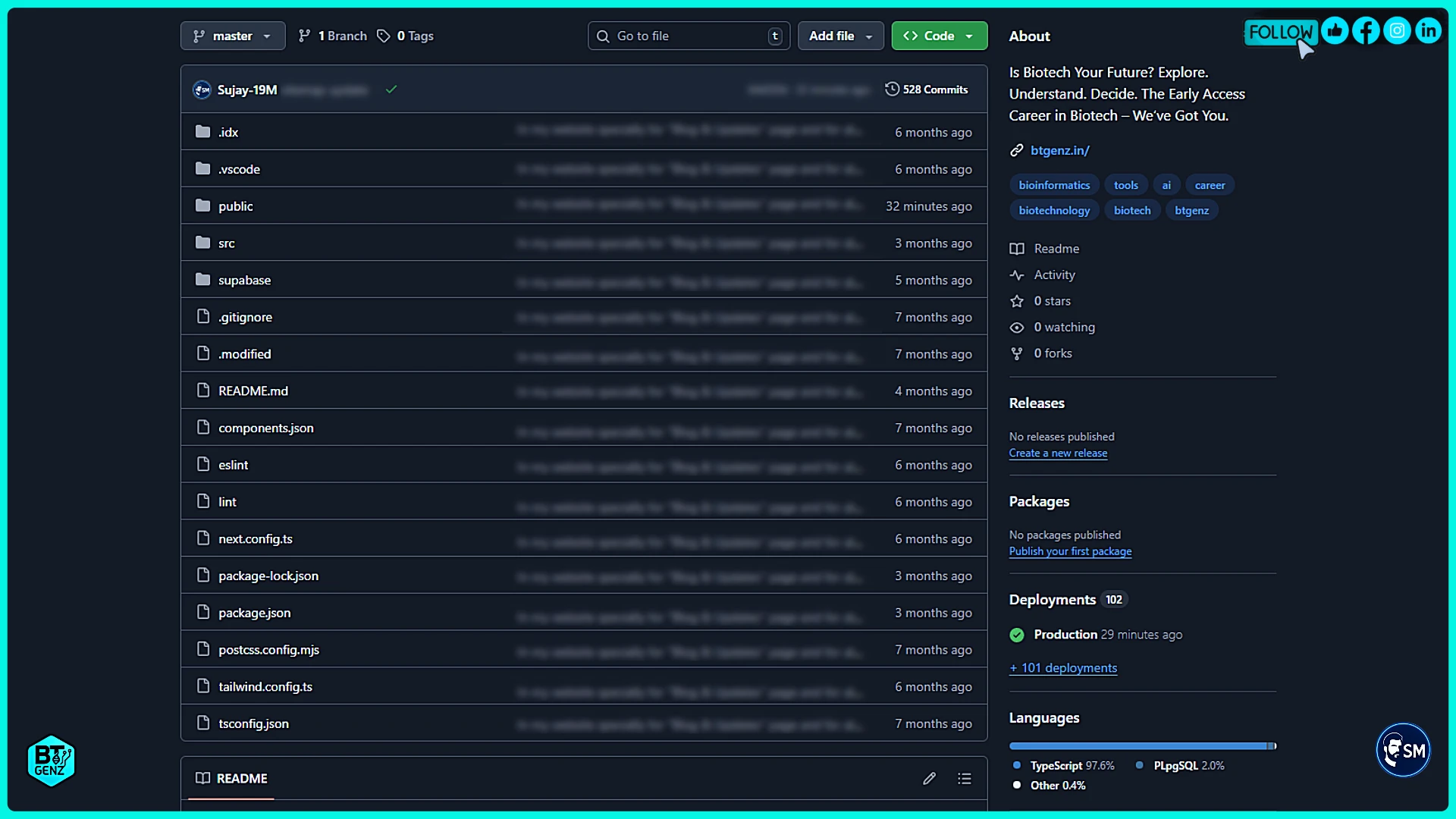Screen dimensions: 1456x819
Task: Open the README outline list icon
Action: pos(964,779)
